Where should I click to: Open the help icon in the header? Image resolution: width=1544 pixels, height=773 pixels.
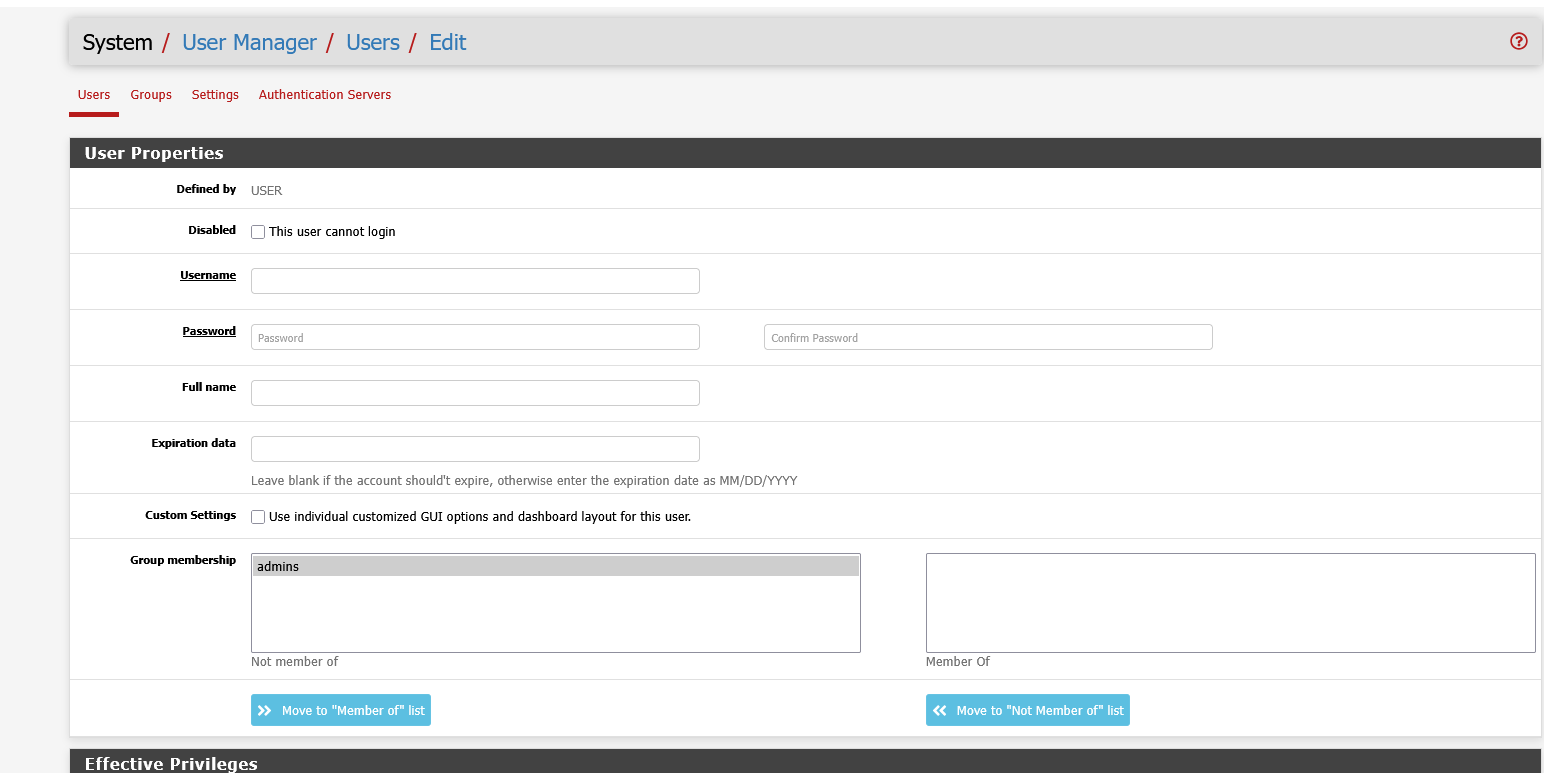(1518, 41)
